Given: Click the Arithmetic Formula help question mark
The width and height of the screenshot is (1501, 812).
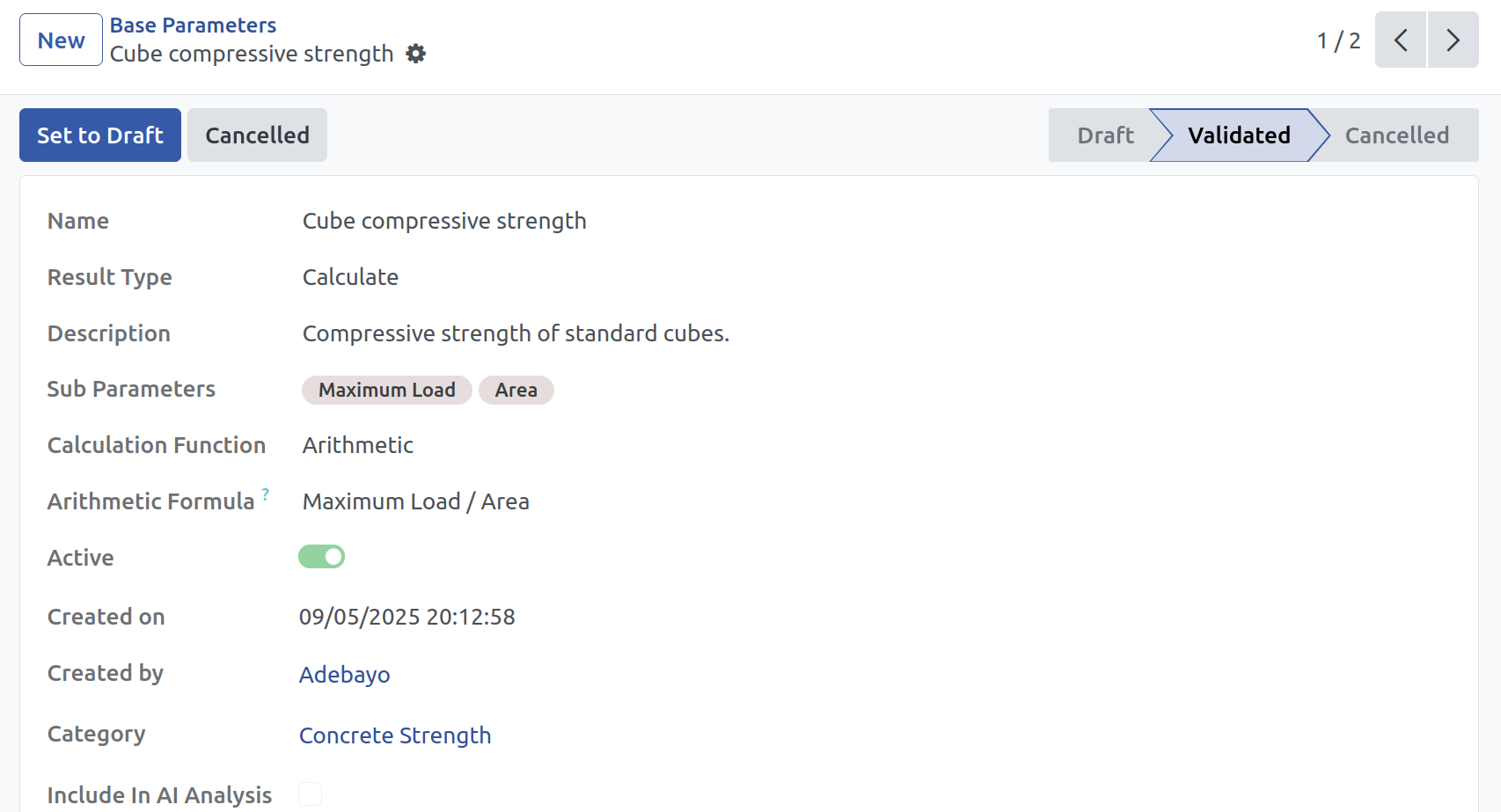Looking at the screenshot, I should pyautogui.click(x=266, y=494).
